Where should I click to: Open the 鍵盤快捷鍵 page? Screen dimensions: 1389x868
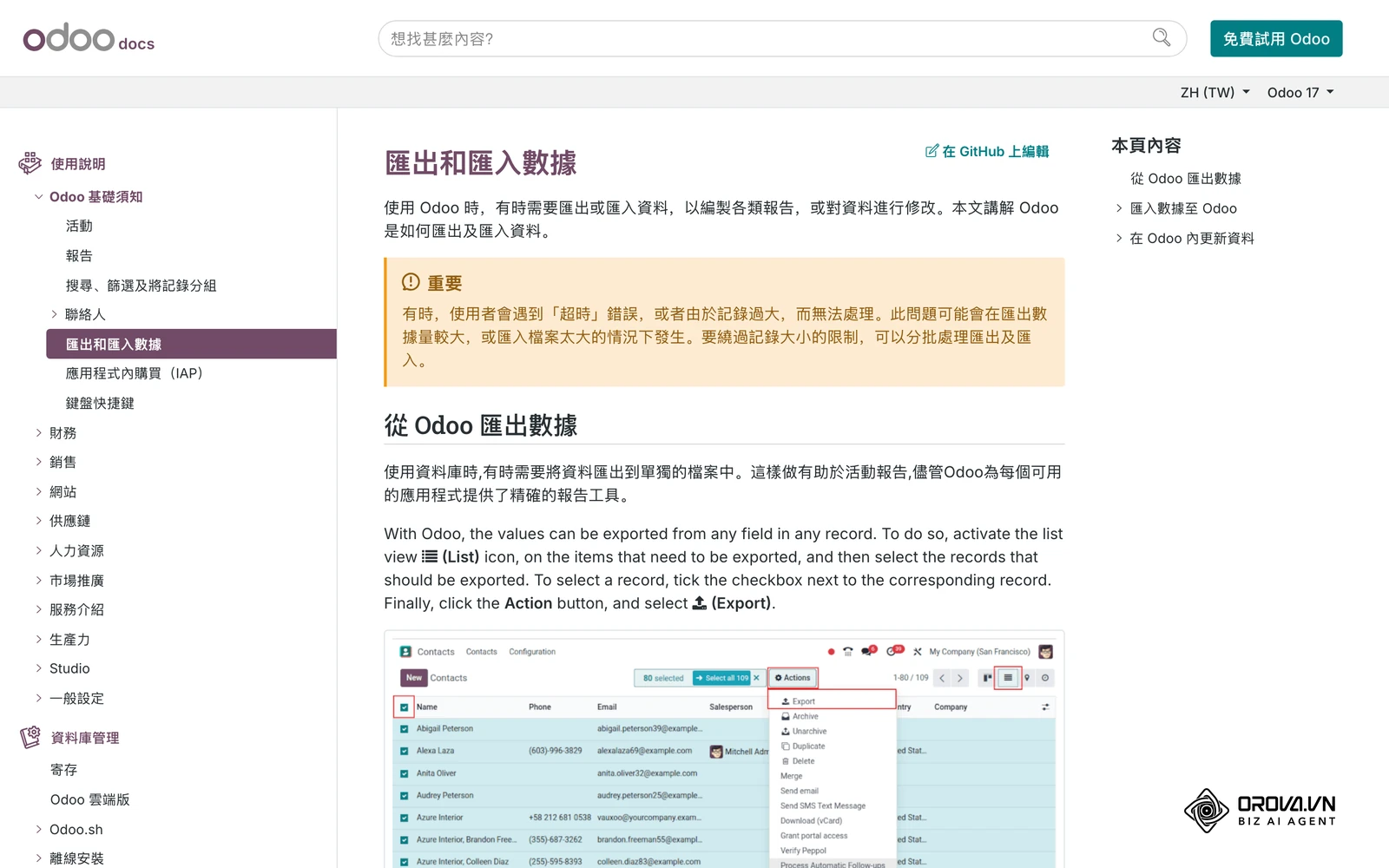tap(100, 403)
